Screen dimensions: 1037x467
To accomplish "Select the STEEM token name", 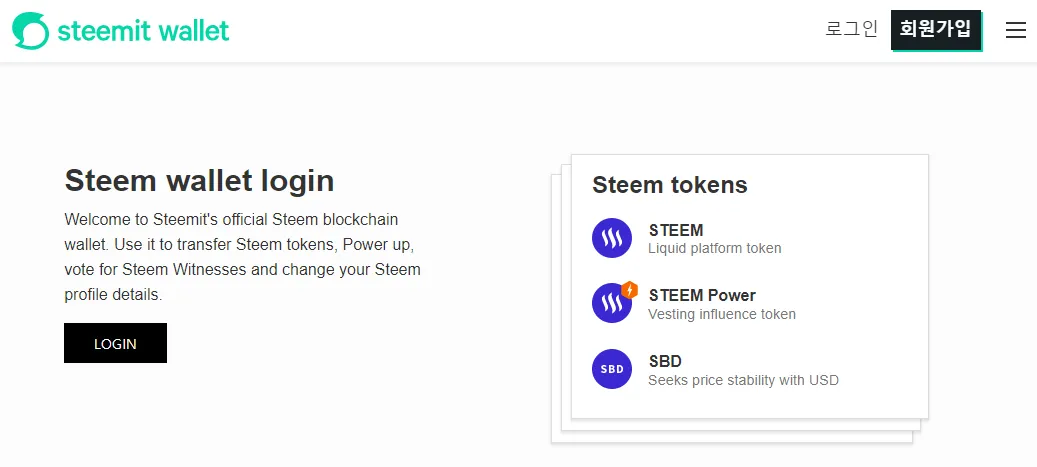I will [x=675, y=230].
